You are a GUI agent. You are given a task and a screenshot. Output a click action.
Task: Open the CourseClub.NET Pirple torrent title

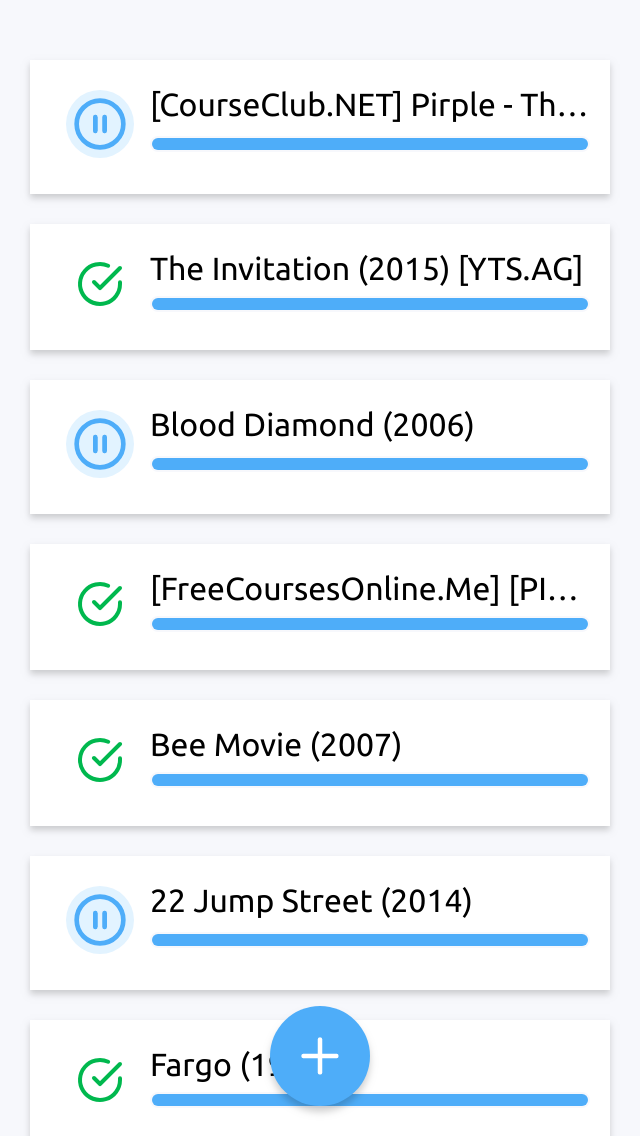(x=368, y=106)
